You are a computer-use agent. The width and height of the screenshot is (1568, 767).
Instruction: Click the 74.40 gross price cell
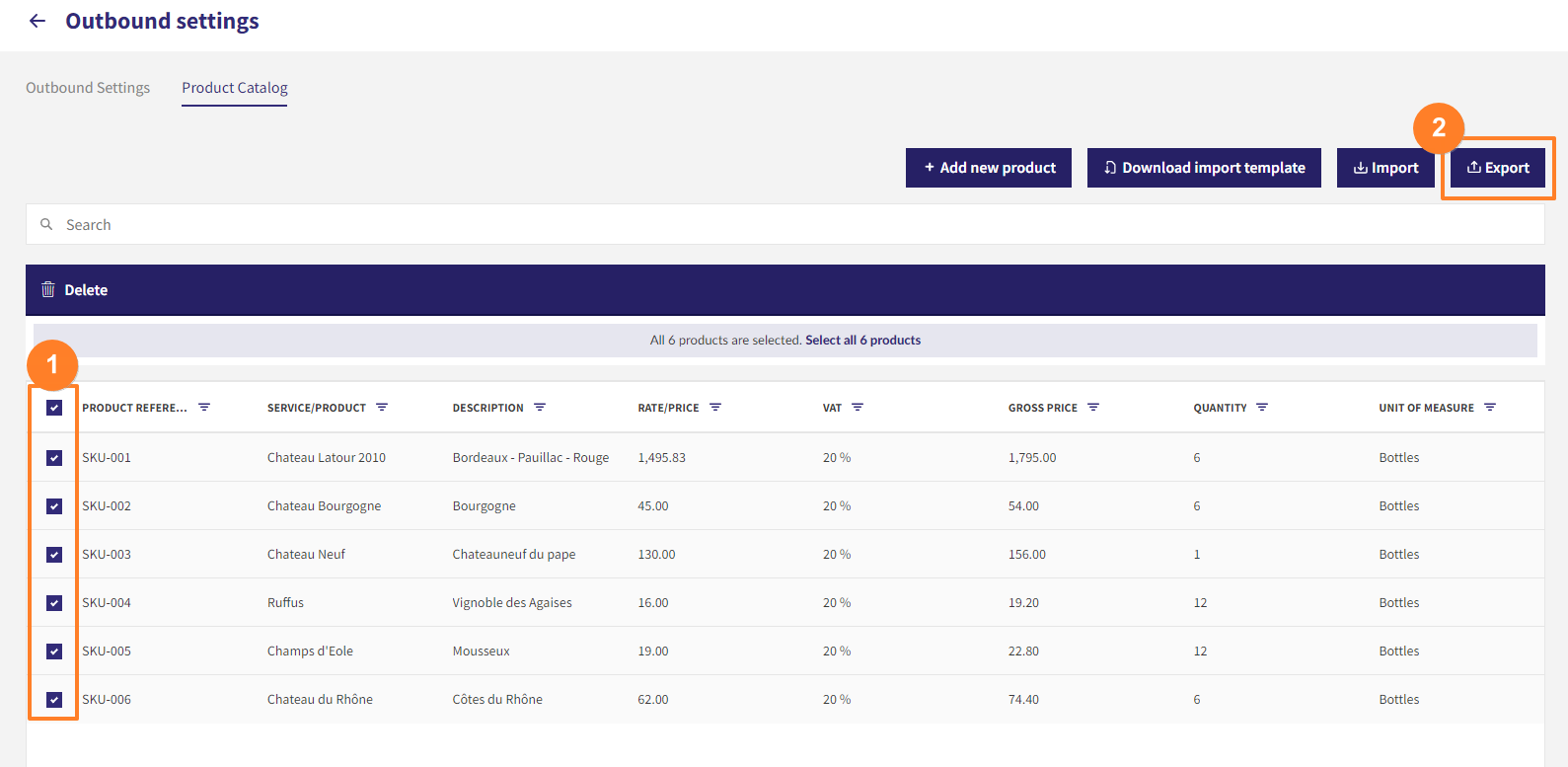tap(1023, 699)
